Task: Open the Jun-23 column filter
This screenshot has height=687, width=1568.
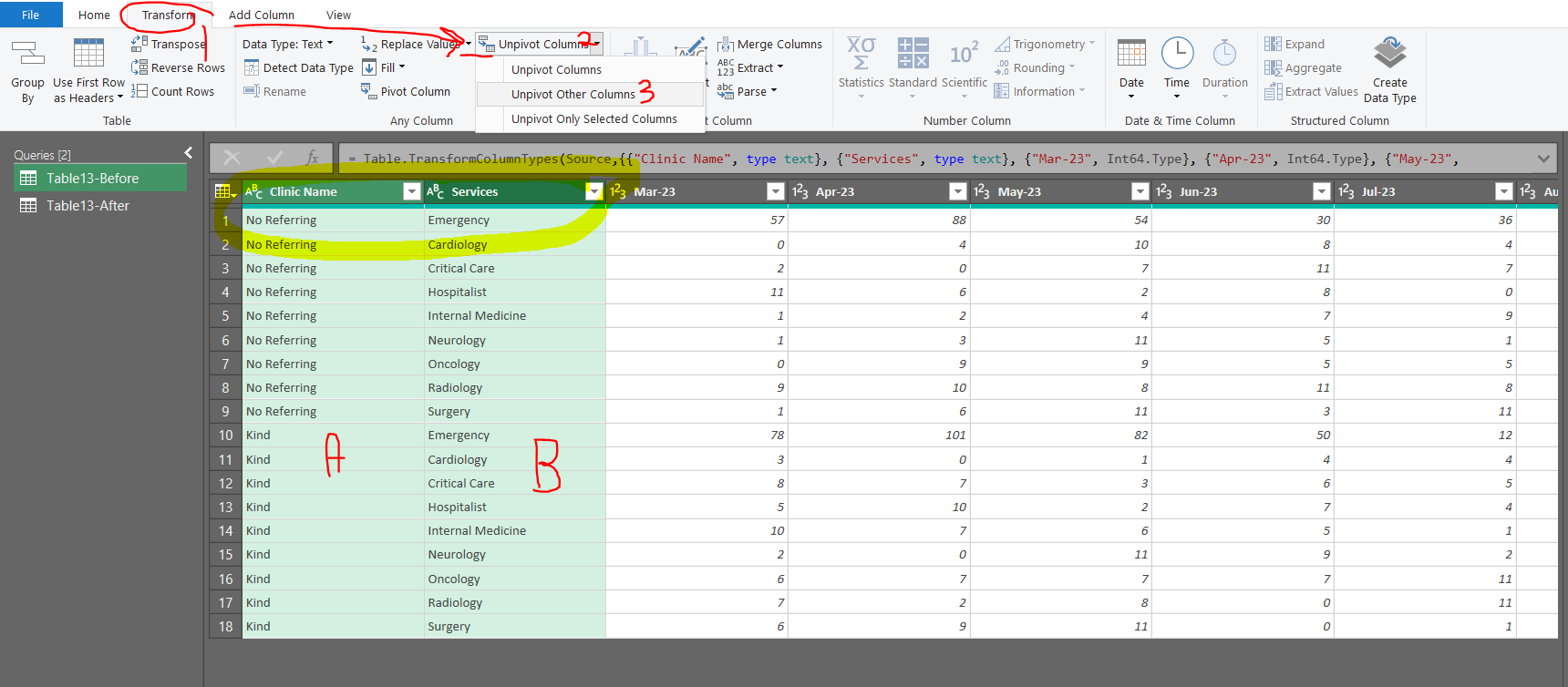Action: pyautogui.click(x=1321, y=191)
